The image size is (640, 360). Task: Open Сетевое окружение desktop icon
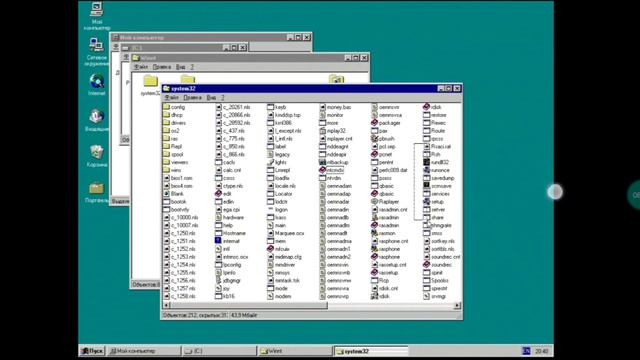[x=97, y=51]
